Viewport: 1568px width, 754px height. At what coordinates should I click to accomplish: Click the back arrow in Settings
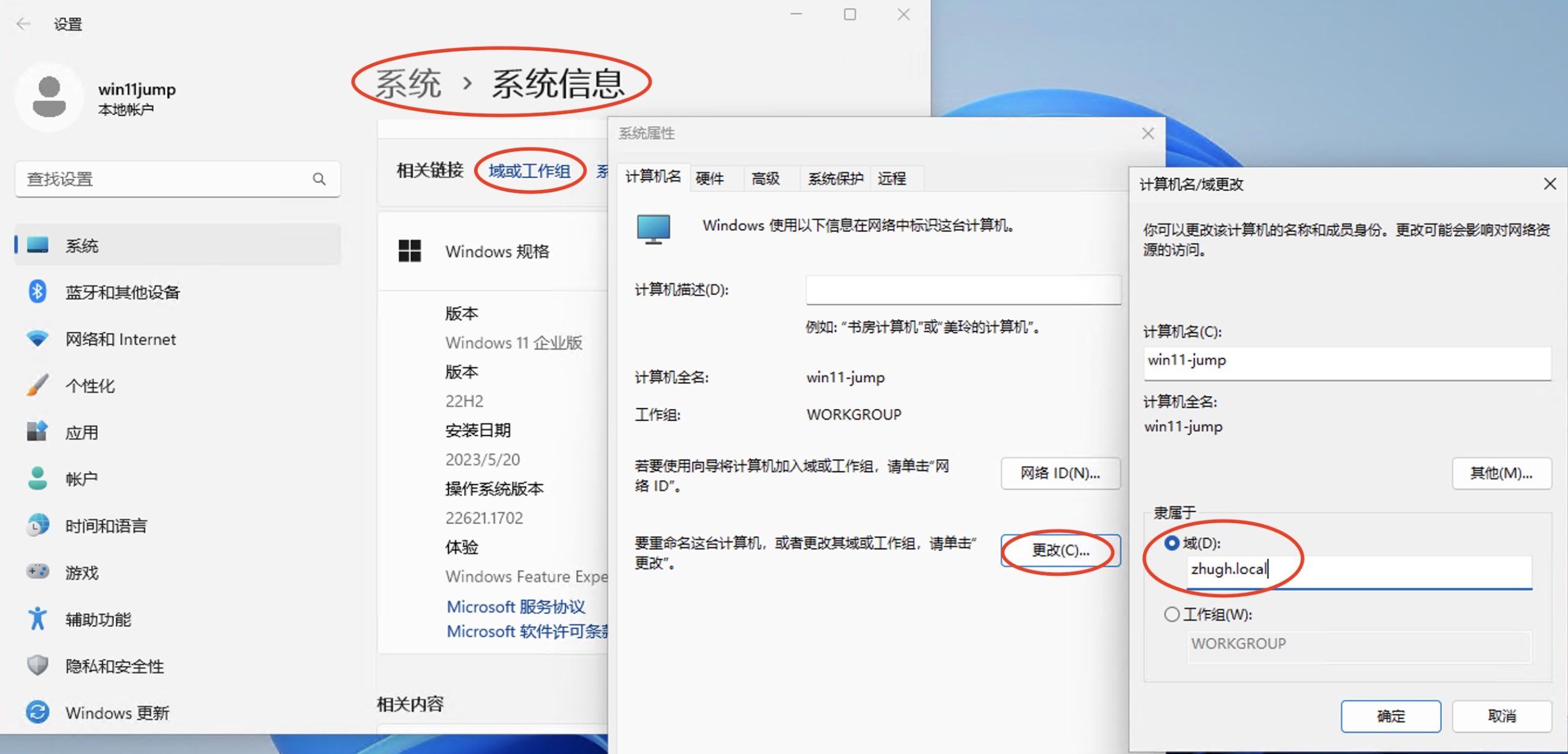point(24,24)
